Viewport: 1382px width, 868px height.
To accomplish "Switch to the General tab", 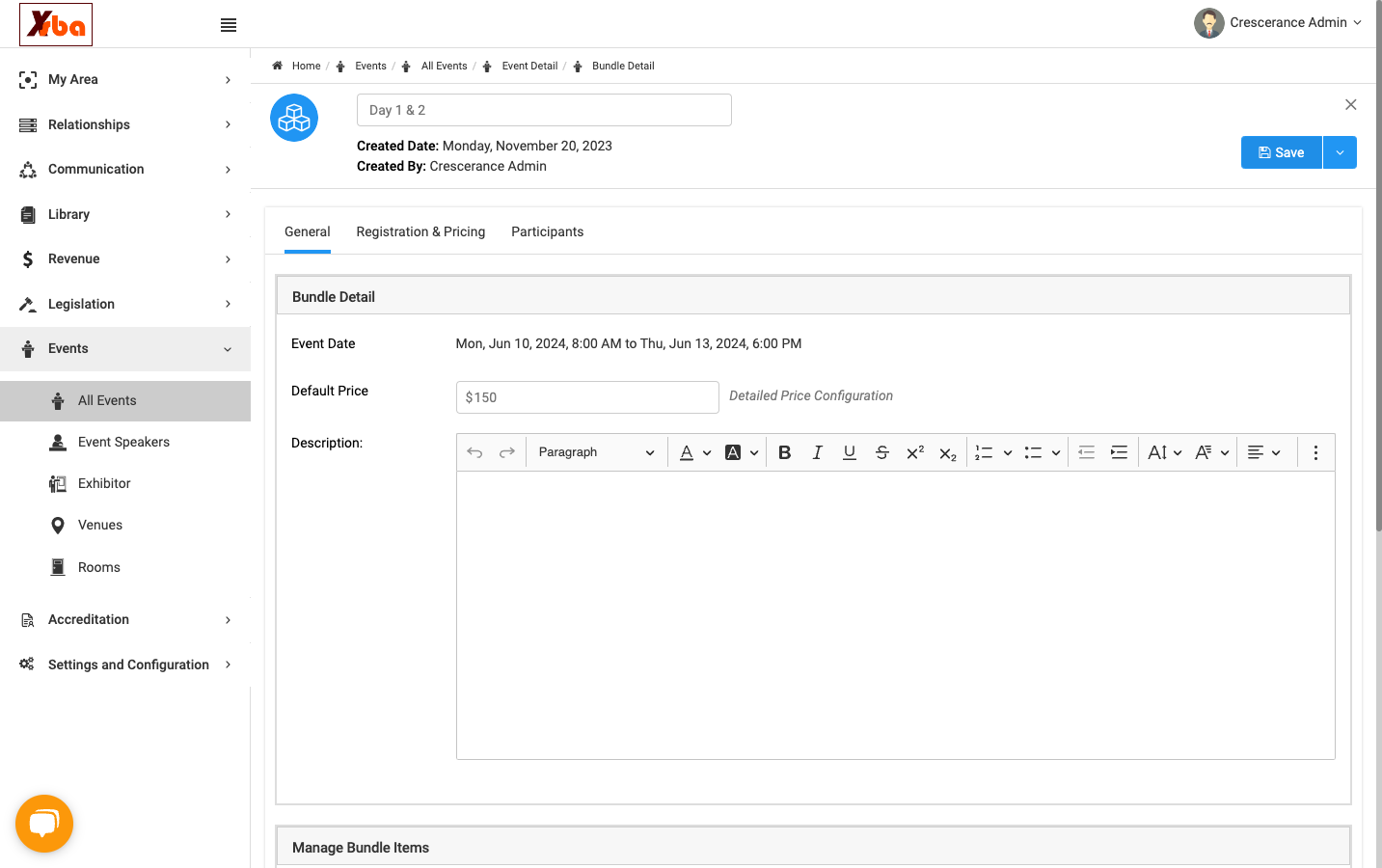I will click(308, 231).
